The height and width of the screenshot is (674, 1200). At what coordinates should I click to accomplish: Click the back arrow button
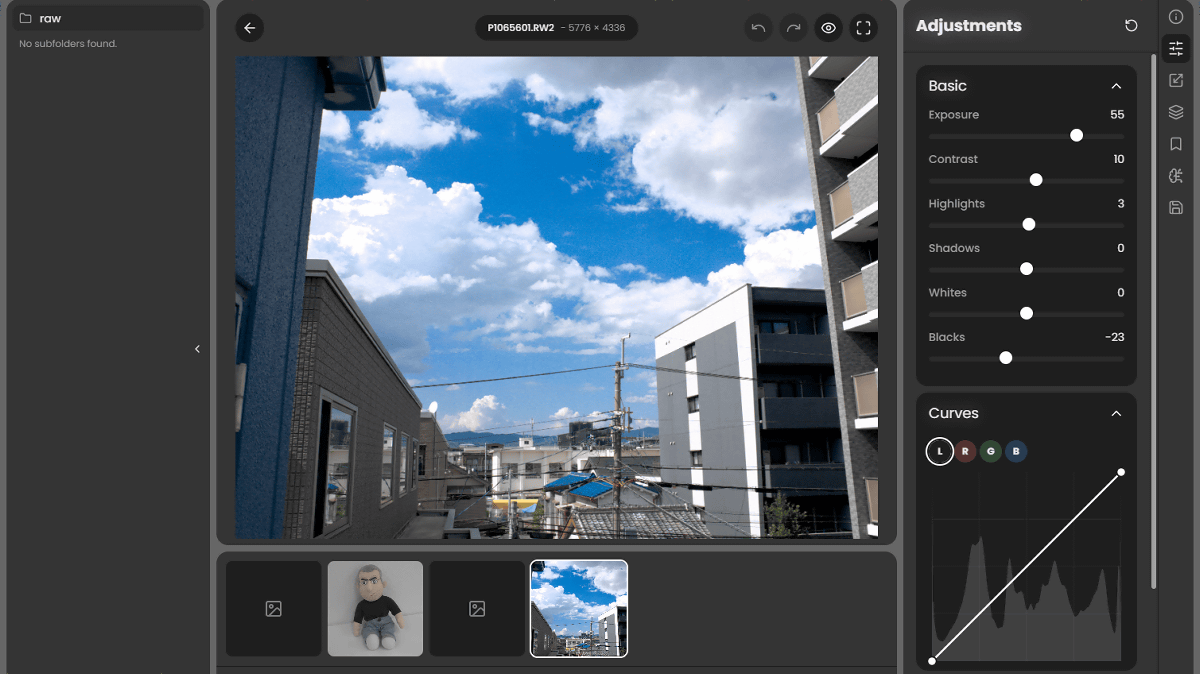point(250,28)
